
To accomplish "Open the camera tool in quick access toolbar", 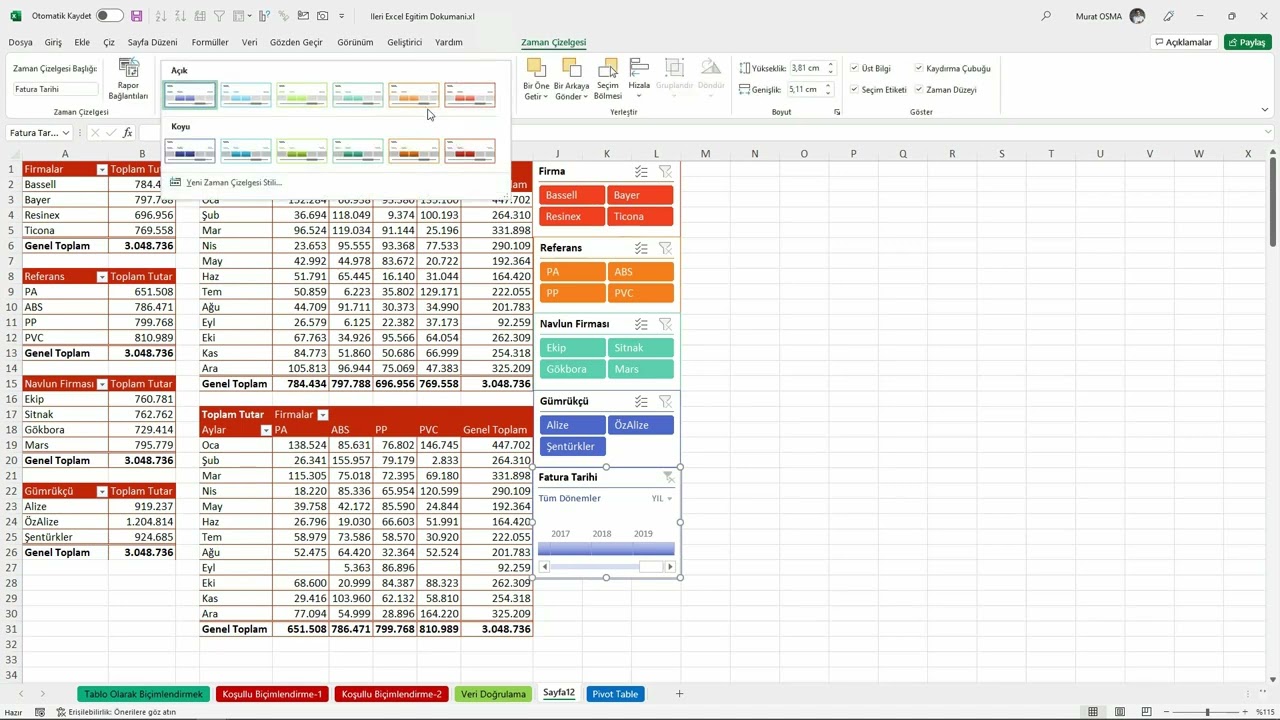I will pos(322,16).
